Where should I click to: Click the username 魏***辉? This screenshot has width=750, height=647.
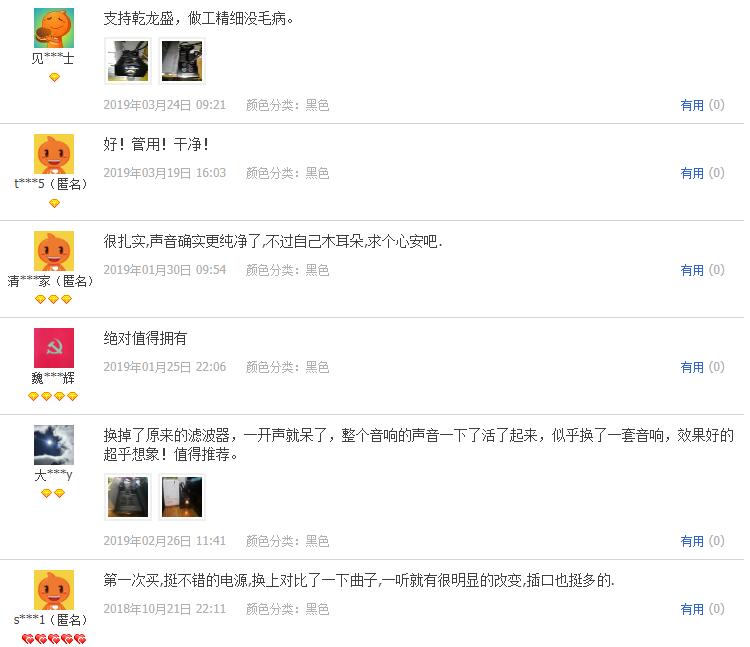53,378
